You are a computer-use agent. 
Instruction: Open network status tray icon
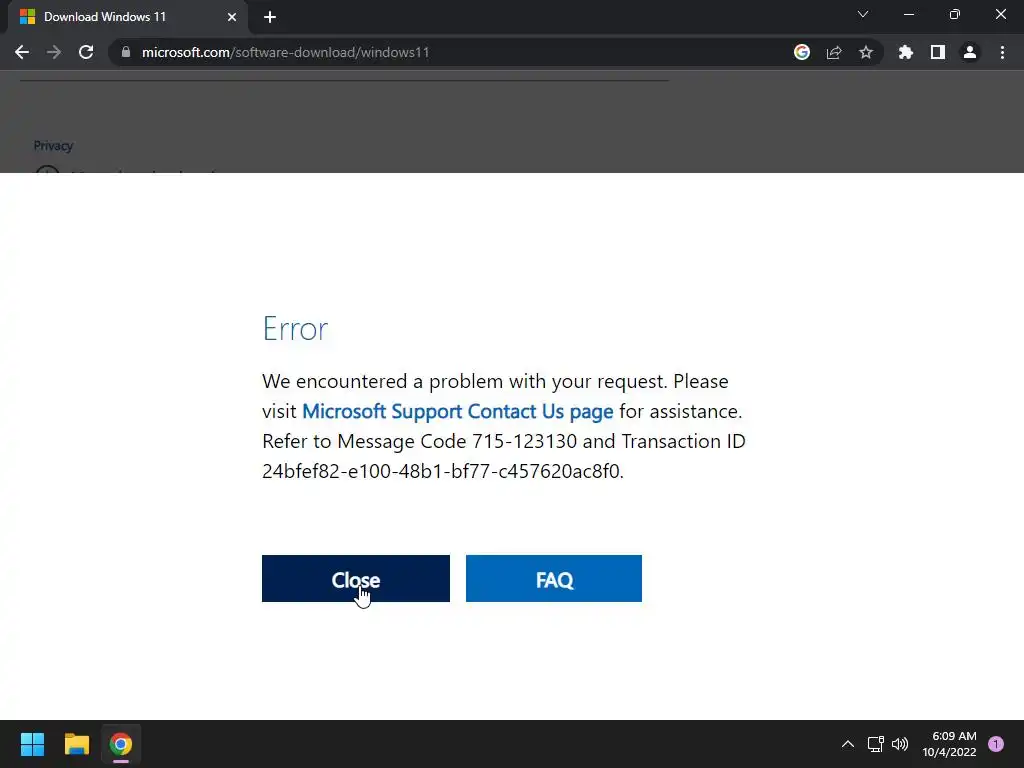[x=875, y=744]
